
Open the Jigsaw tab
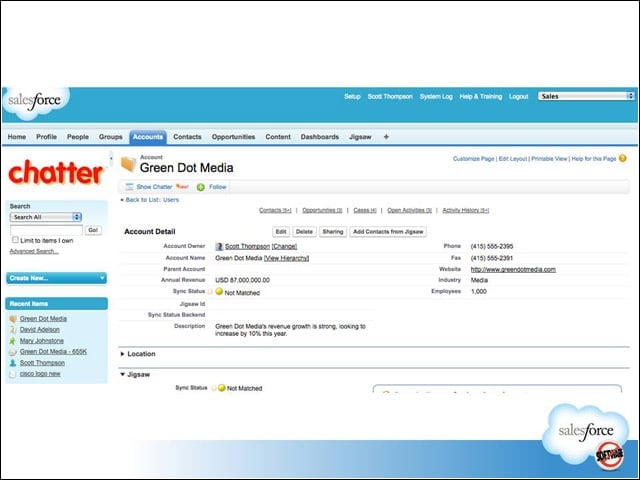pos(360,137)
